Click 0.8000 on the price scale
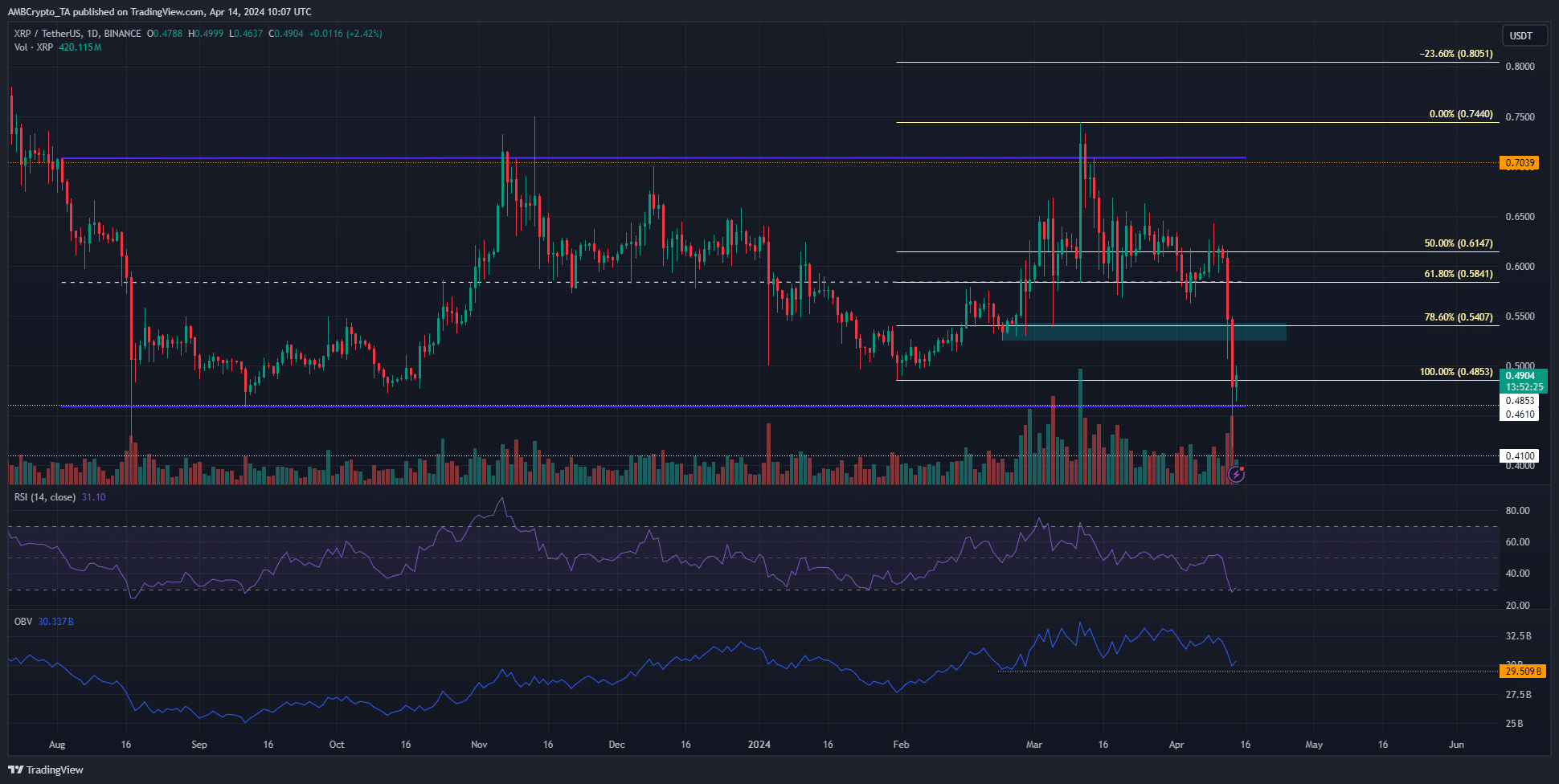Screen dimensions: 1559x784 pyautogui.click(x=1520, y=67)
